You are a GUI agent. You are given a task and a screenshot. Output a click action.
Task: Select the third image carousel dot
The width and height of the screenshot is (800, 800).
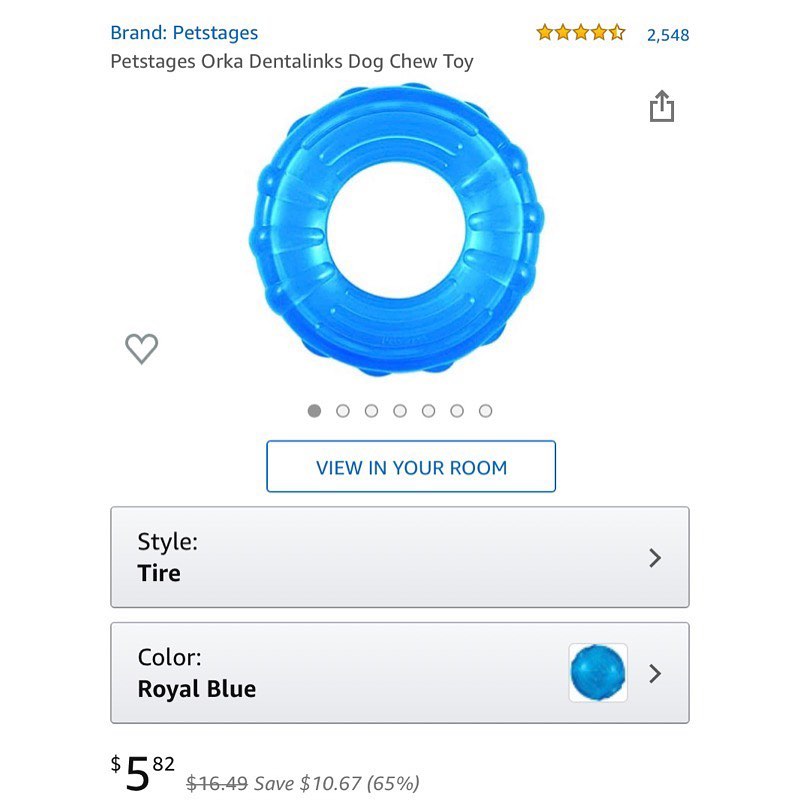371,411
